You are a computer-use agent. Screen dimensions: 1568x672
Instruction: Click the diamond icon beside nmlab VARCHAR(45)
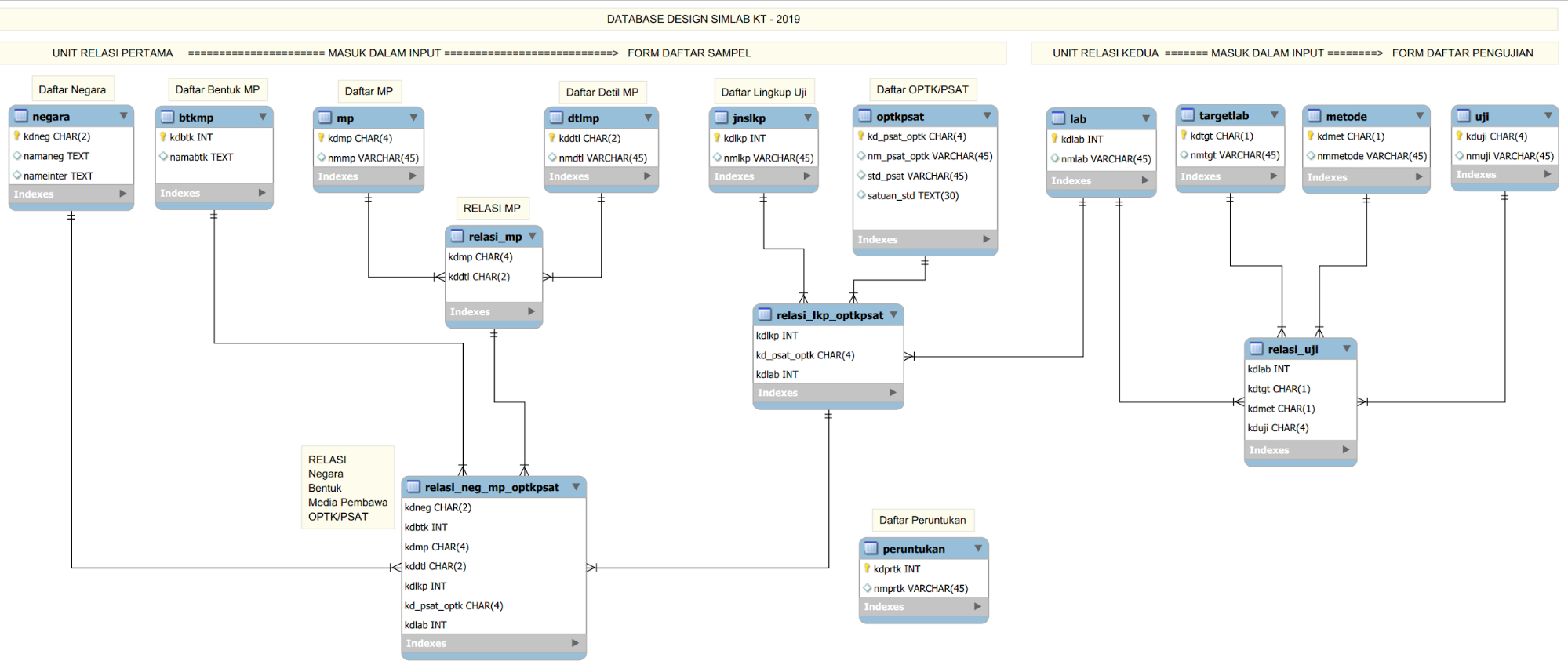pyautogui.click(x=1054, y=158)
